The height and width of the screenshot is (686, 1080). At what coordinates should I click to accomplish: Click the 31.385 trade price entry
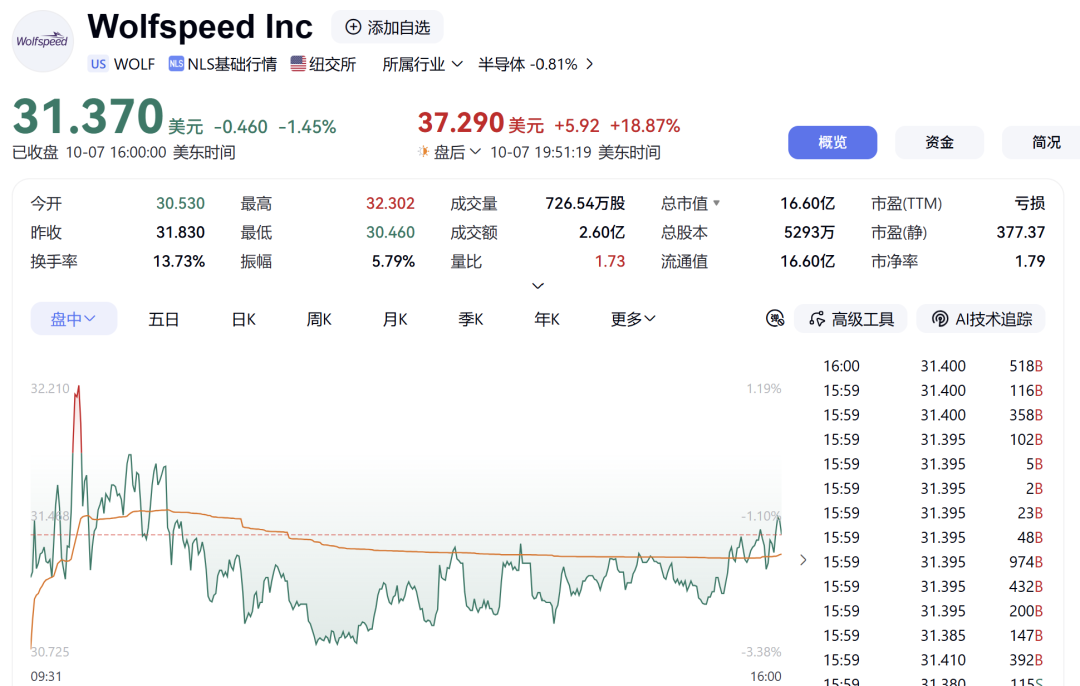pyautogui.click(x=943, y=636)
